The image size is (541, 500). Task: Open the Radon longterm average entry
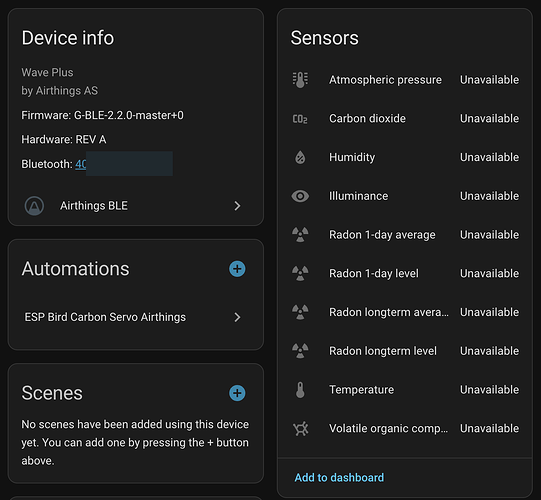[x=405, y=312]
